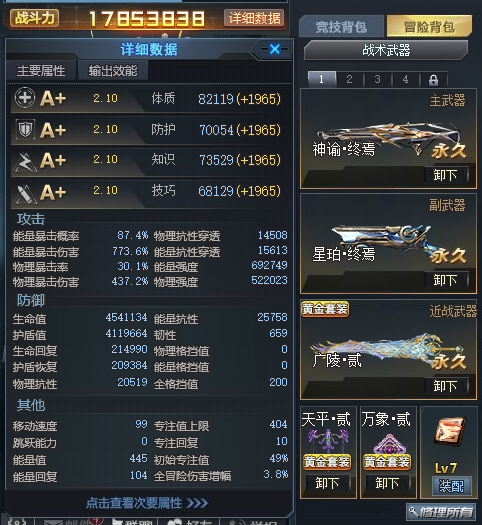Image resolution: width=482 pixels, height=525 pixels.
Task: Select the 星珀·终焉 secondary weapon image
Action: tap(382, 241)
